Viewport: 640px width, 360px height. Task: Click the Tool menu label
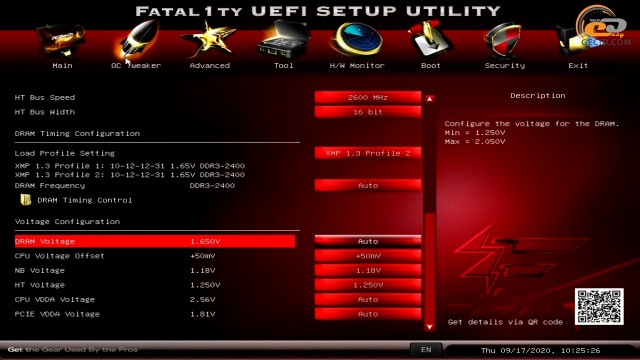(x=284, y=65)
